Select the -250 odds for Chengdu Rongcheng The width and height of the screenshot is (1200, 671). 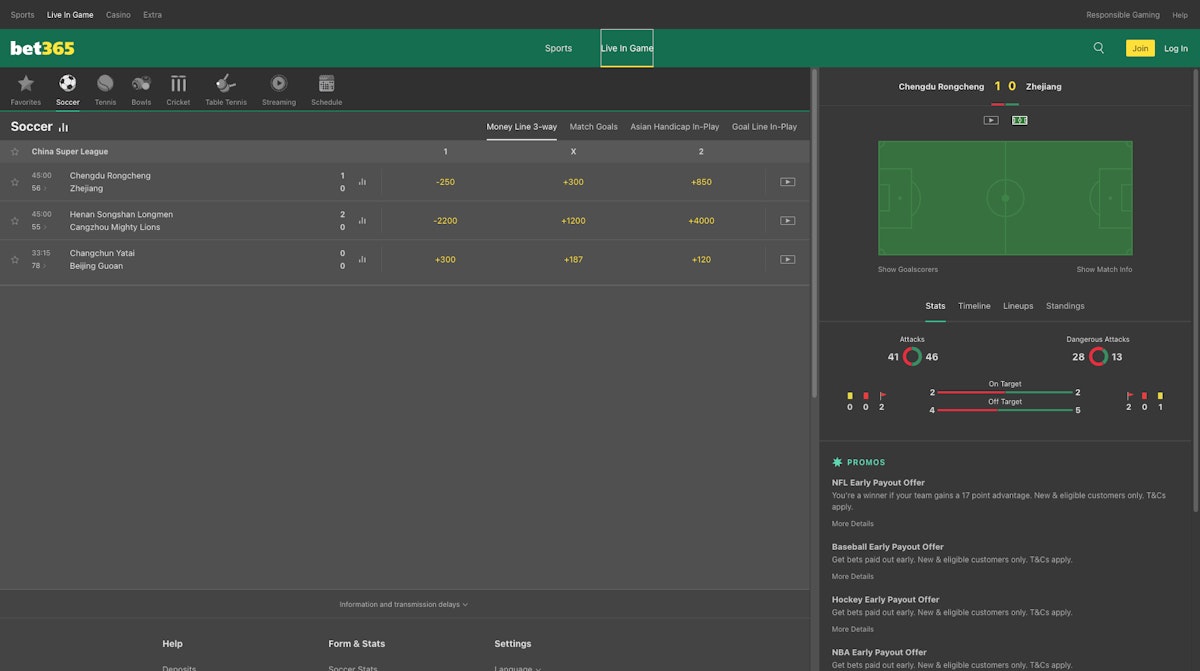pyautogui.click(x=445, y=182)
